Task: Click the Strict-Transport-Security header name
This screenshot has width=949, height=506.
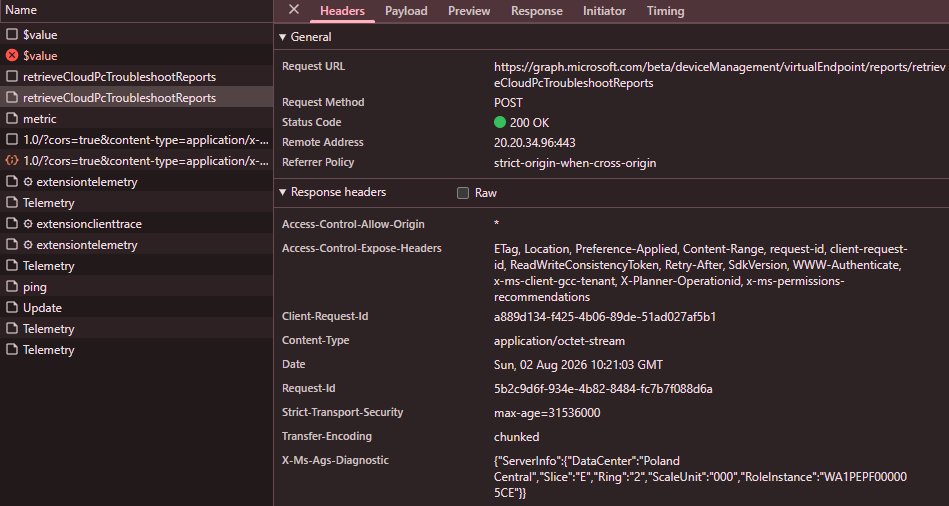Action: point(343,412)
